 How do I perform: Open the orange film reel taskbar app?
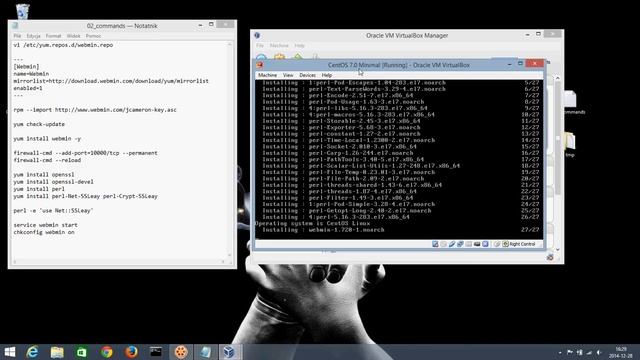click(x=180, y=352)
